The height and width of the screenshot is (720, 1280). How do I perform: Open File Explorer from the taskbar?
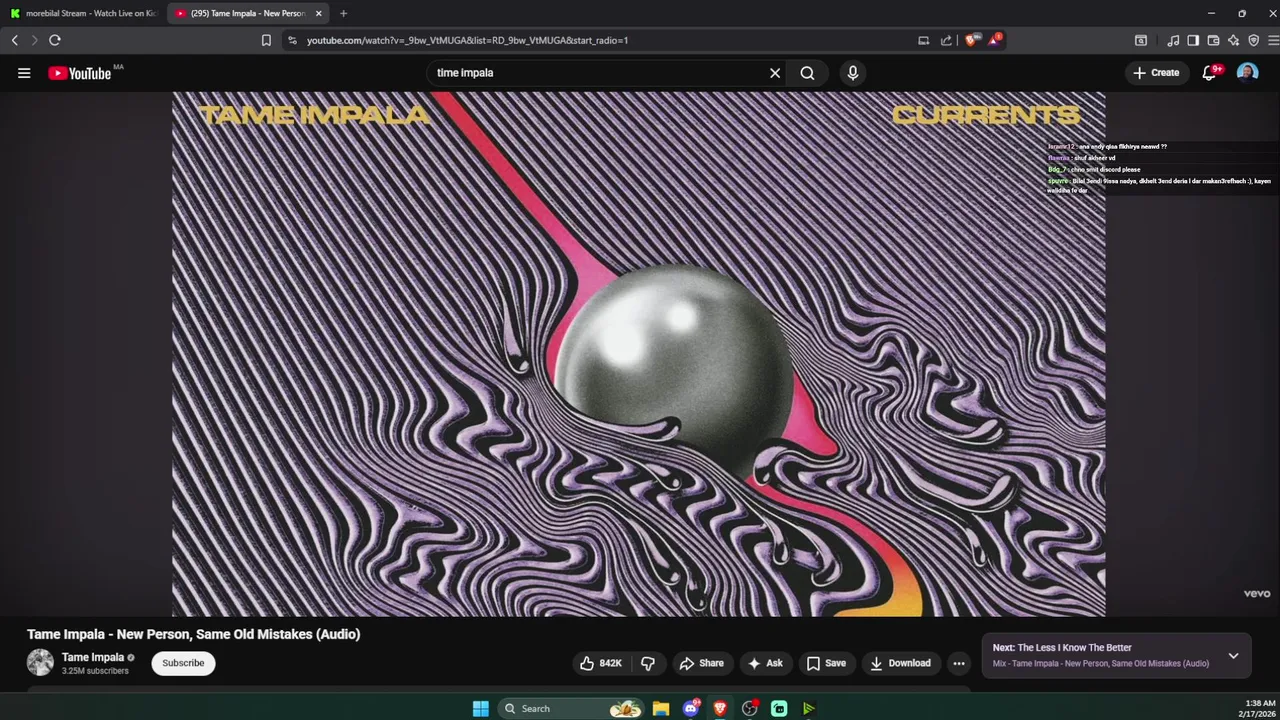[x=661, y=708]
